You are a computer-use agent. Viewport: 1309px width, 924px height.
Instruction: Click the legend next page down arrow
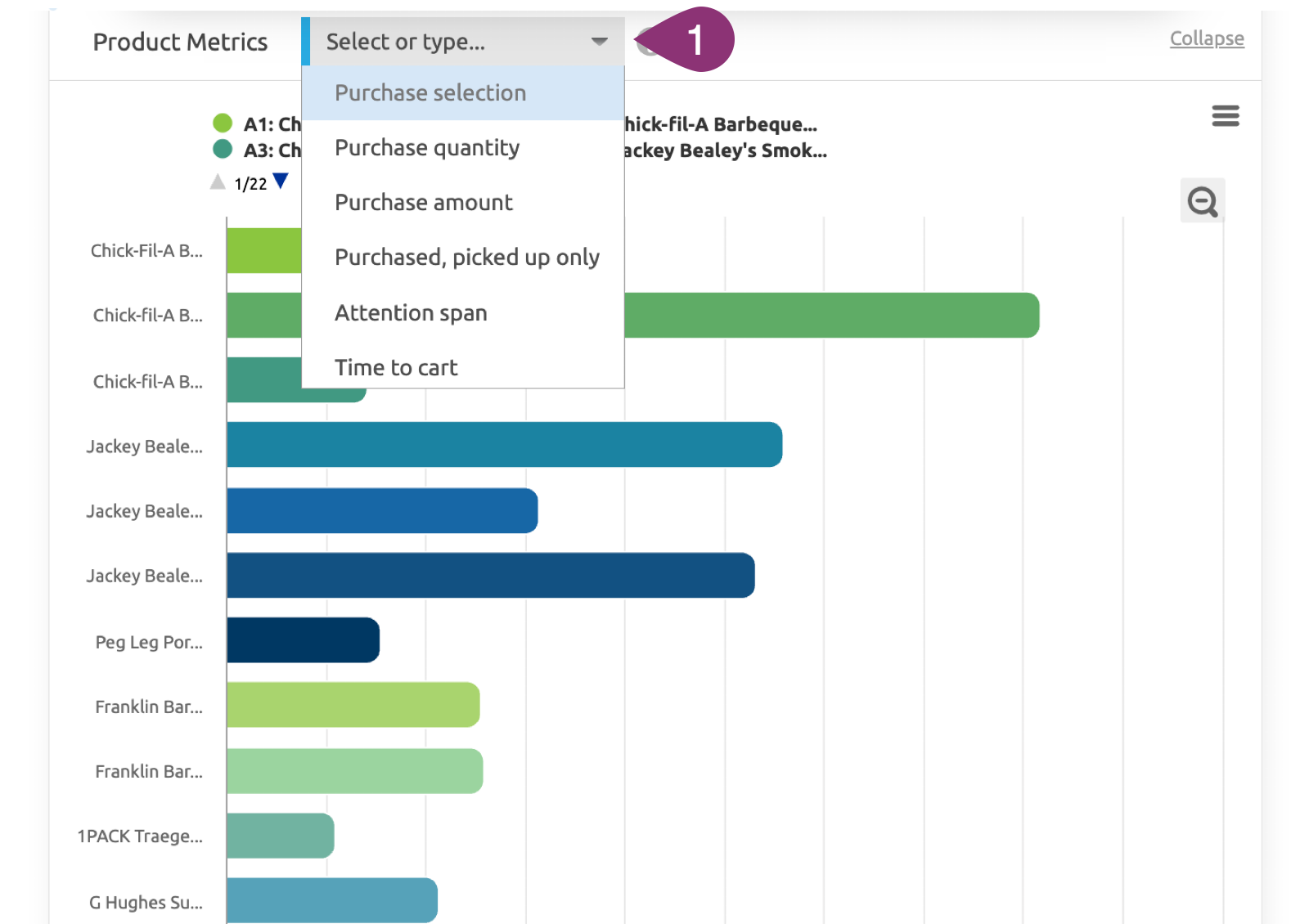281,182
